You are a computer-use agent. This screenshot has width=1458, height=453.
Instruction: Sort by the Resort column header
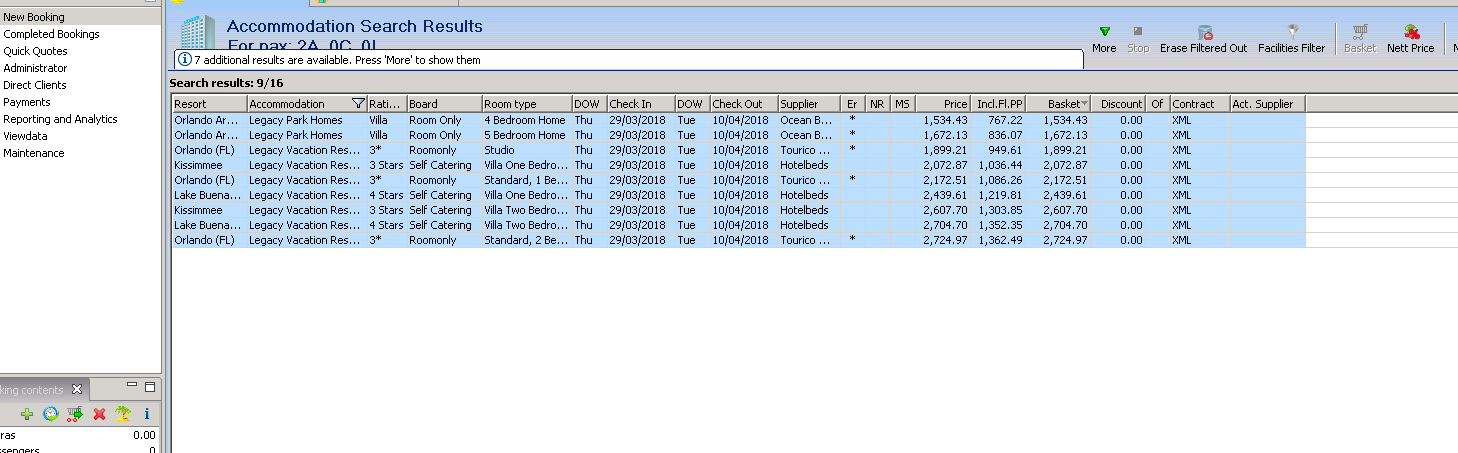pos(209,104)
